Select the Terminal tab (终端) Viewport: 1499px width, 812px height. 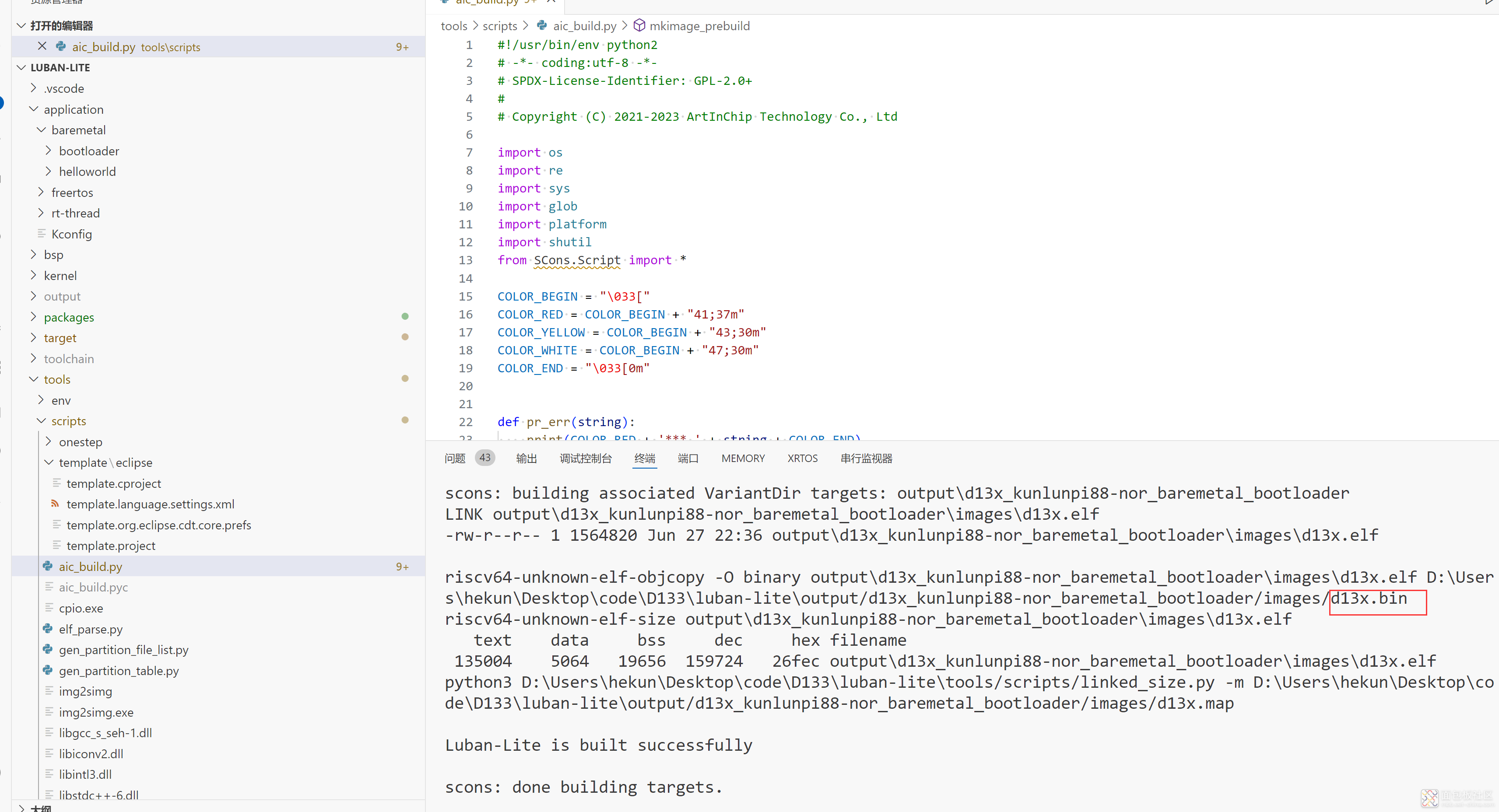pos(644,458)
